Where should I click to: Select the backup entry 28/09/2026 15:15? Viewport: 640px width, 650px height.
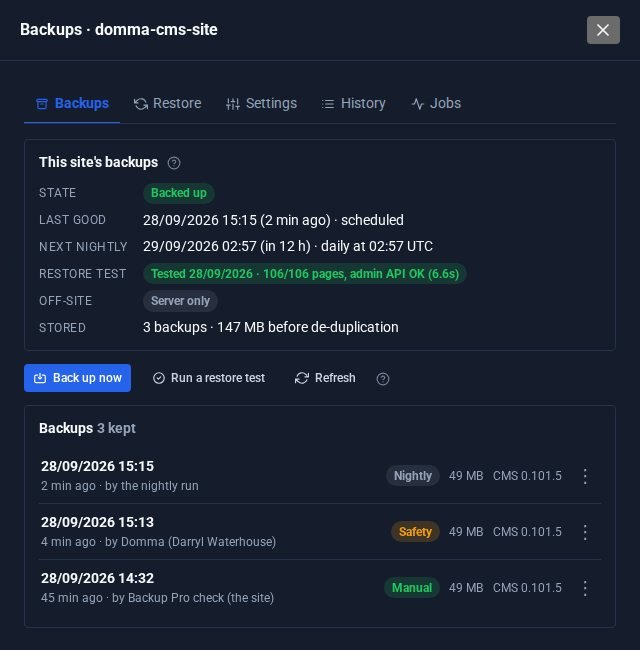click(x=320, y=476)
